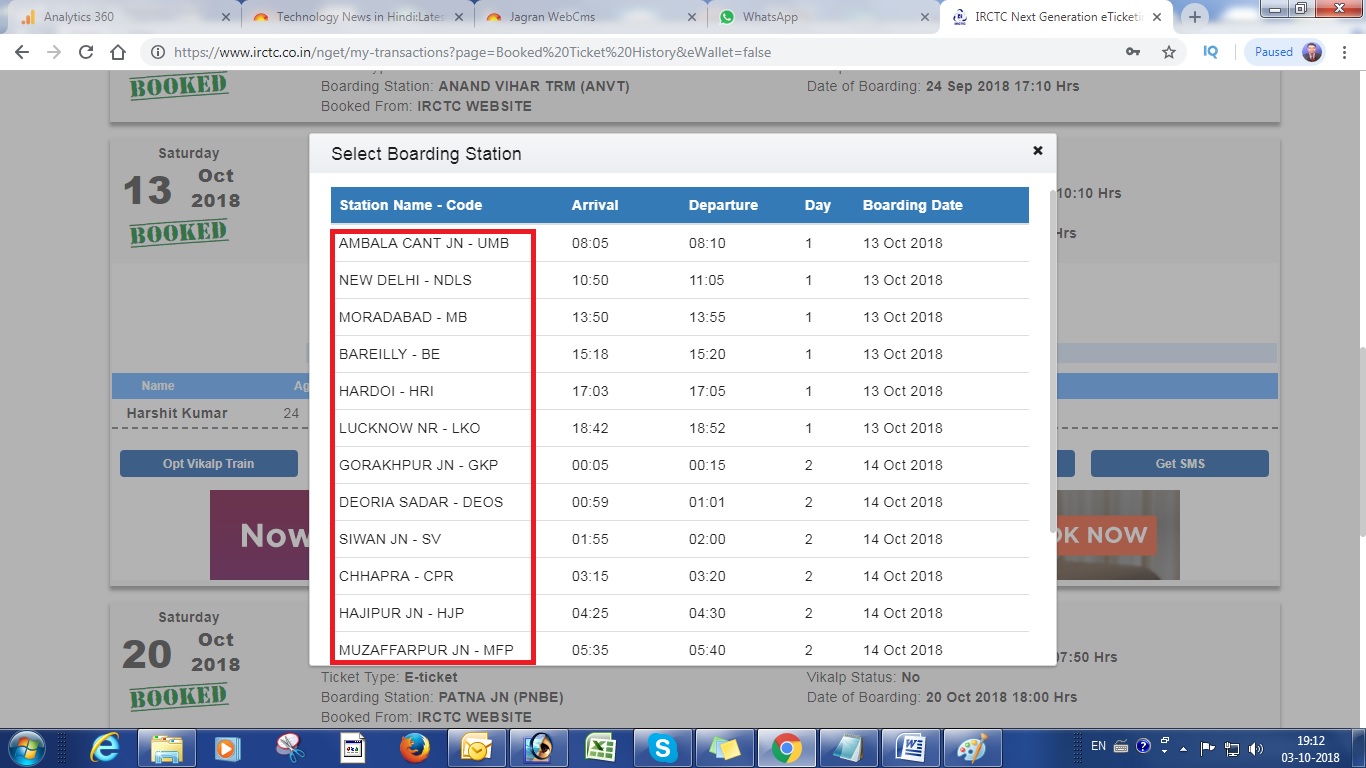This screenshot has width=1366, height=768.
Task: Bookmark this page with the star icon
Action: pyautogui.click(x=1168, y=52)
